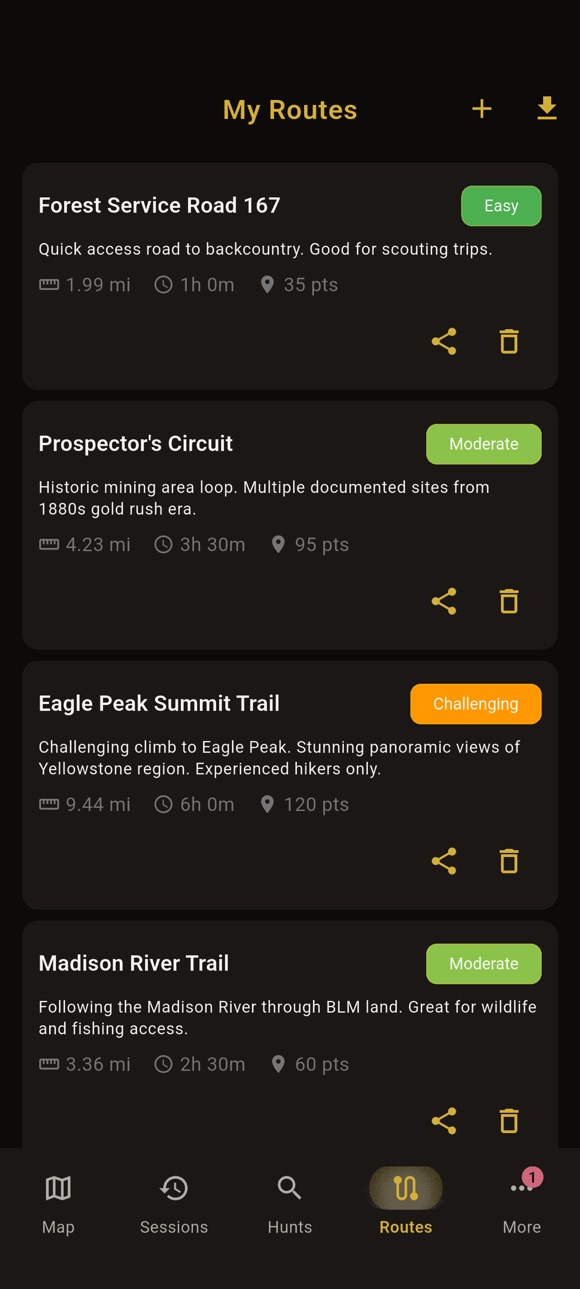Image resolution: width=580 pixels, height=1289 pixels.
Task: Tap the Challenging badge on Eagle Peak
Action: (x=476, y=703)
